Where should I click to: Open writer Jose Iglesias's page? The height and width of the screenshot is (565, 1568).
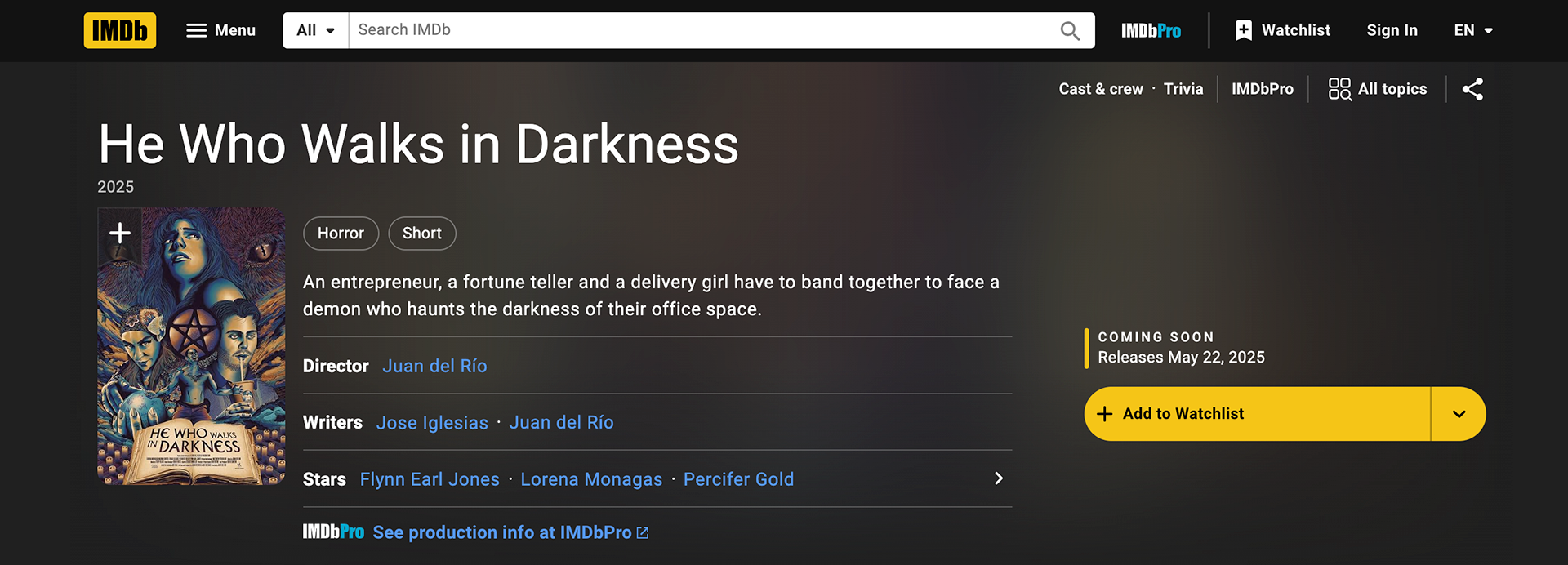[x=432, y=423]
